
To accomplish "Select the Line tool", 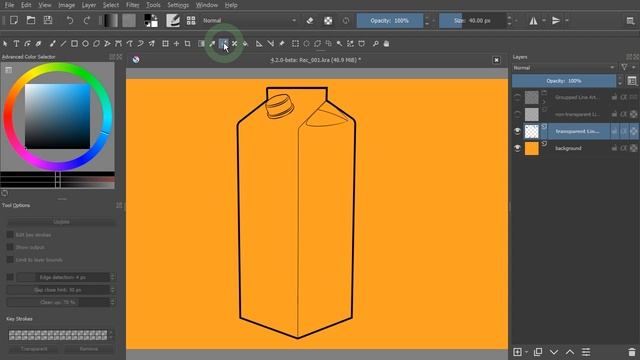I will (x=63, y=44).
